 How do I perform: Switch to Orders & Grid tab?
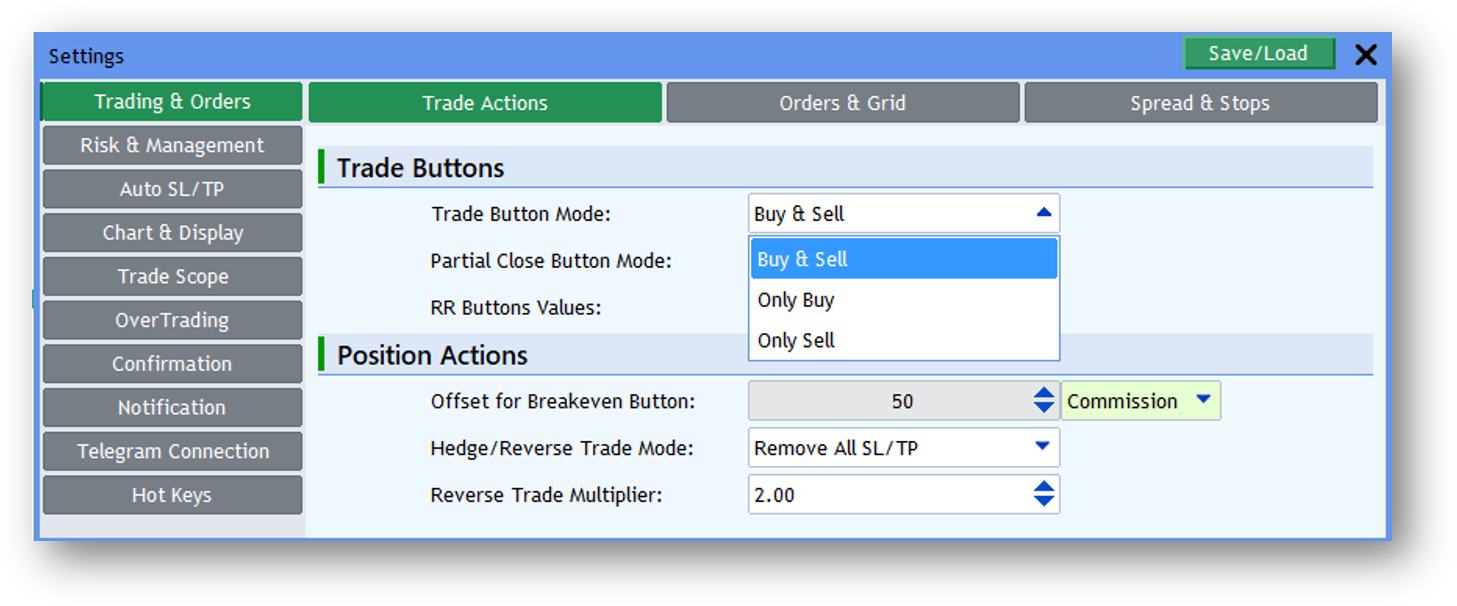pos(843,103)
